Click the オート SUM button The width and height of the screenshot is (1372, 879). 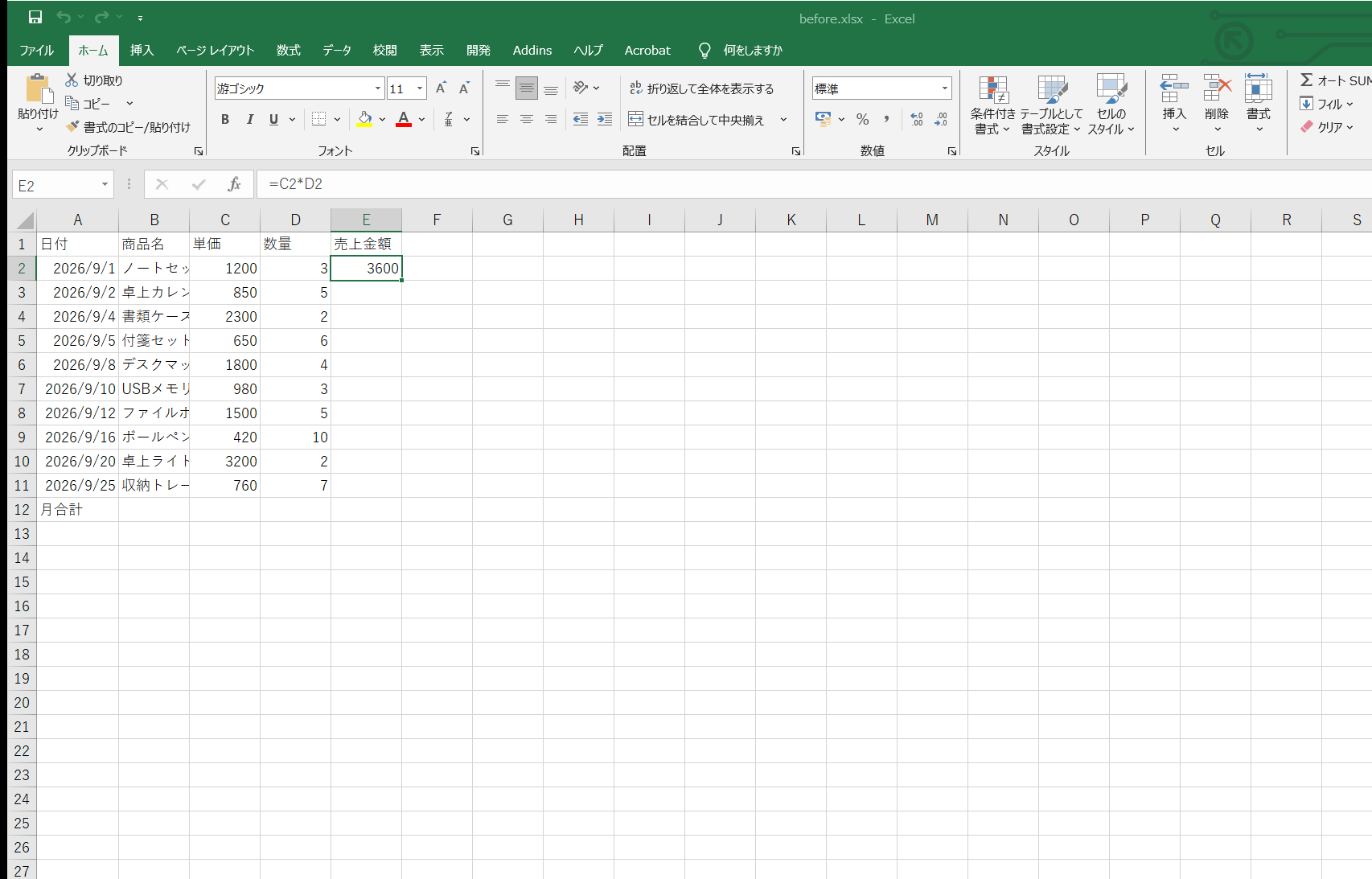[x=1335, y=80]
